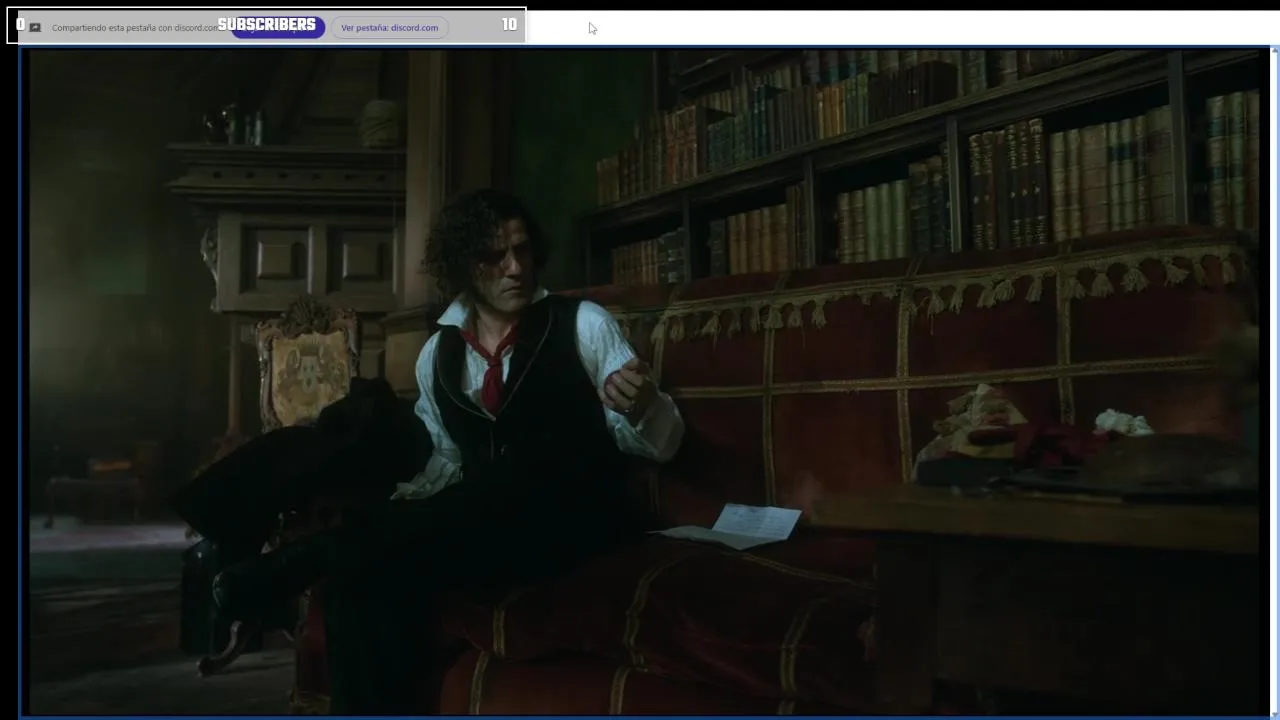
Task: Click the shared video frame showing the library scene
Action: click(645, 382)
